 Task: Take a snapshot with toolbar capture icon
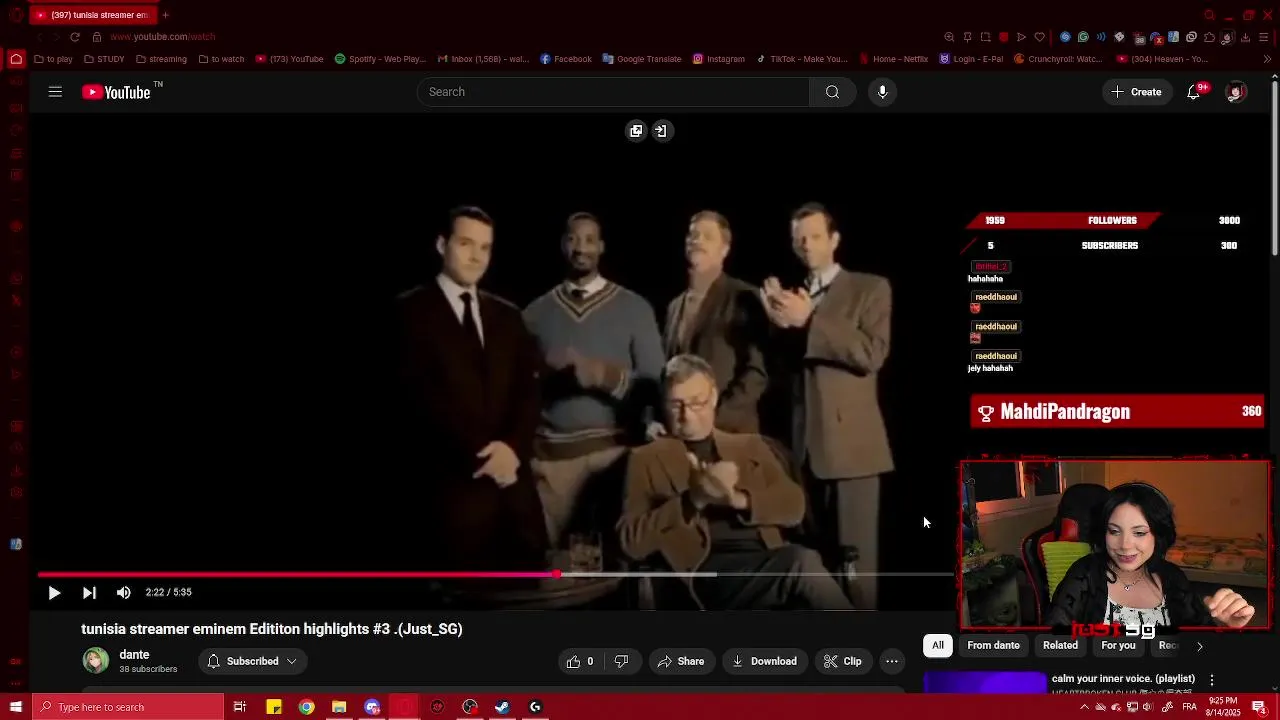pos(985,37)
